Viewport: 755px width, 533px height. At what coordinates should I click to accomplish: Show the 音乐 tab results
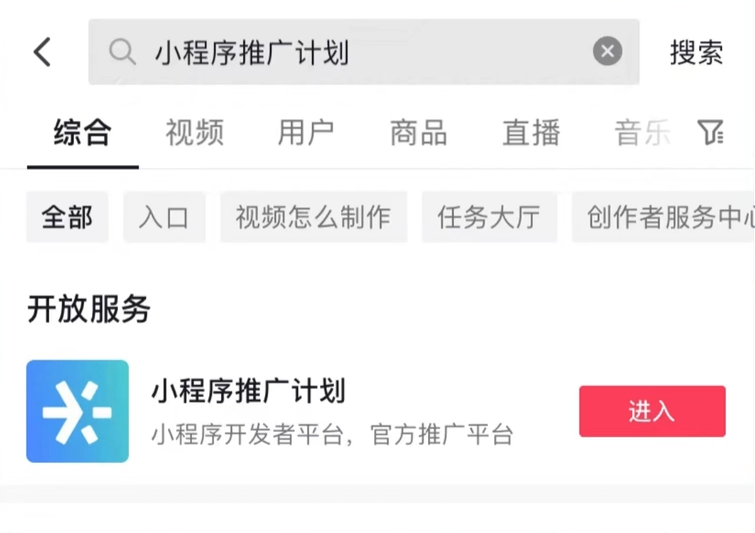(x=641, y=133)
